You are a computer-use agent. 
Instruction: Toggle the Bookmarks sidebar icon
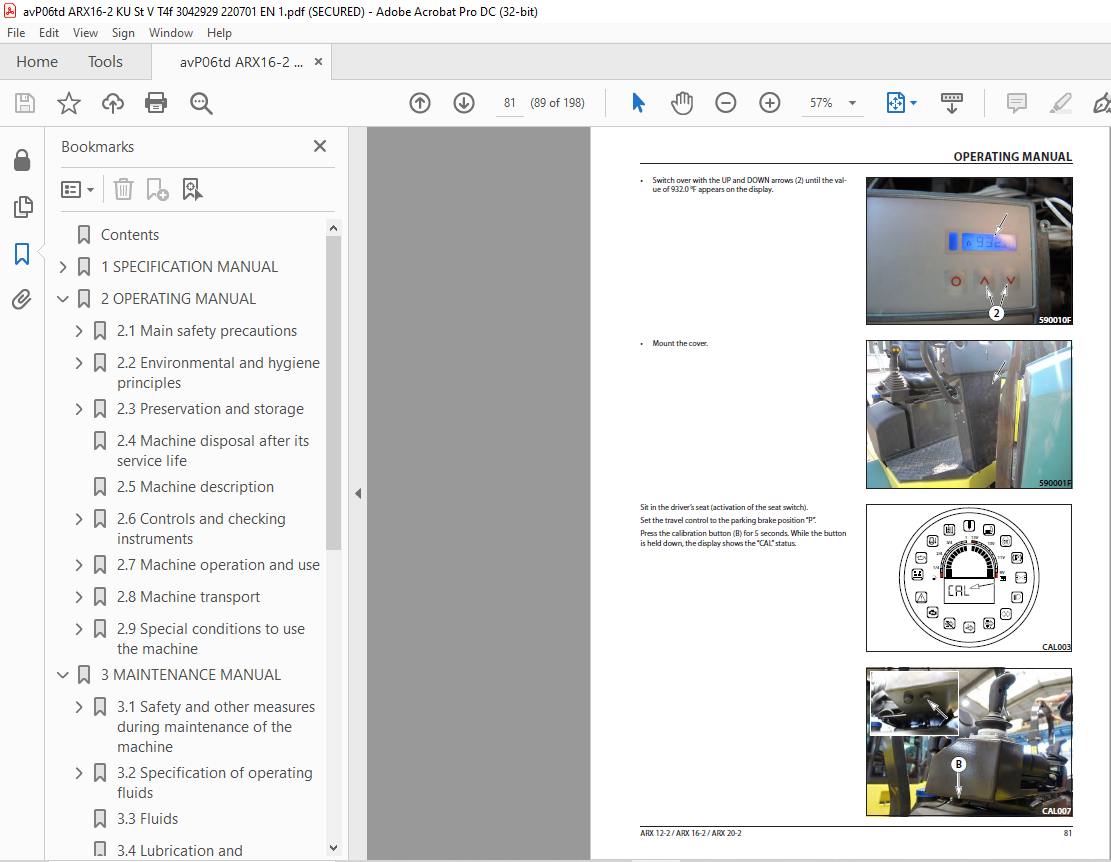(22, 254)
